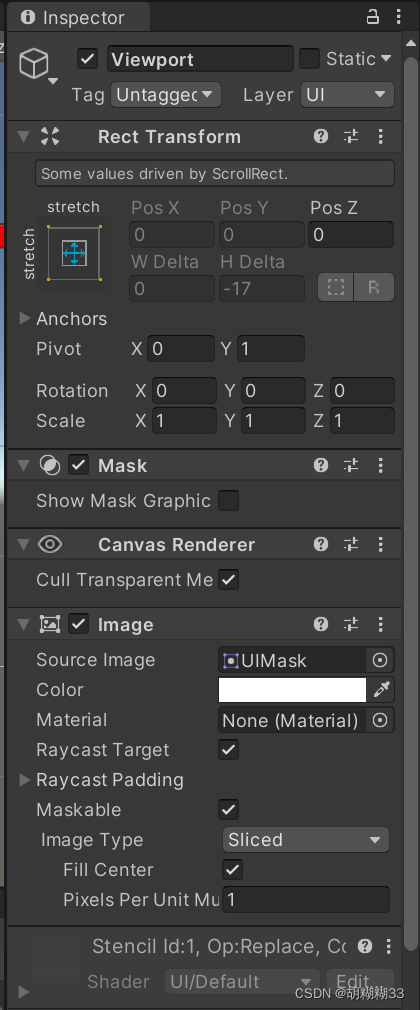Click the stretch anchor preset box

[x=74, y=252]
